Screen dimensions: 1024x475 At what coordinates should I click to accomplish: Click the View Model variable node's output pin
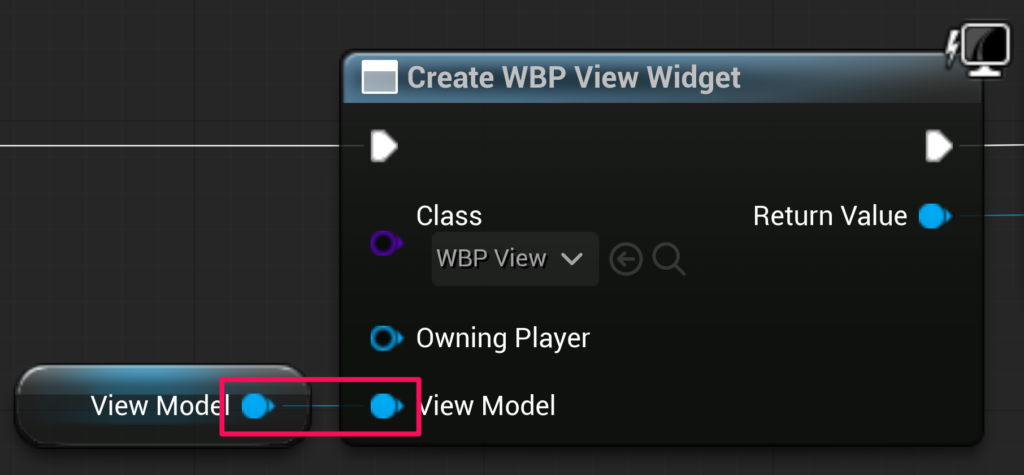coord(258,406)
